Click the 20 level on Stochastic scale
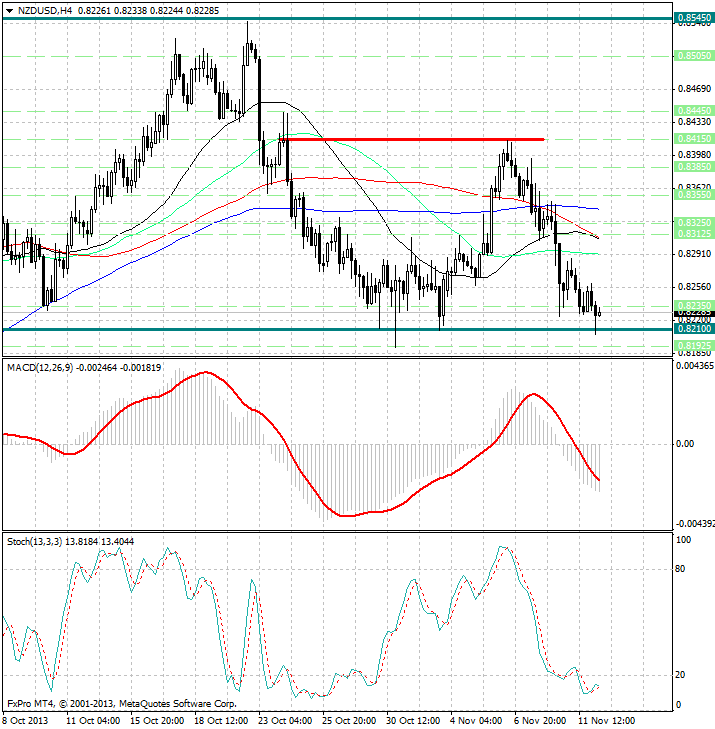 680,675
